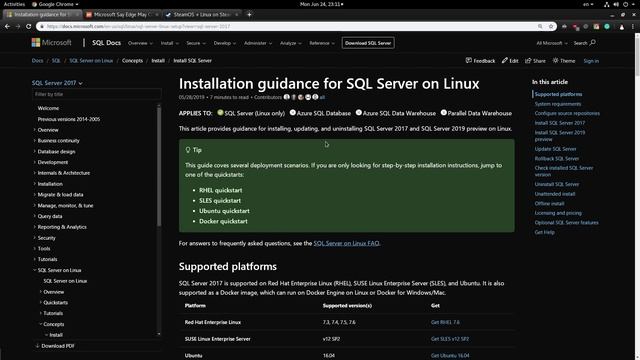This screenshot has height=360, width=640.
Task: Close the Installation guidance tab
Action: (77, 14)
